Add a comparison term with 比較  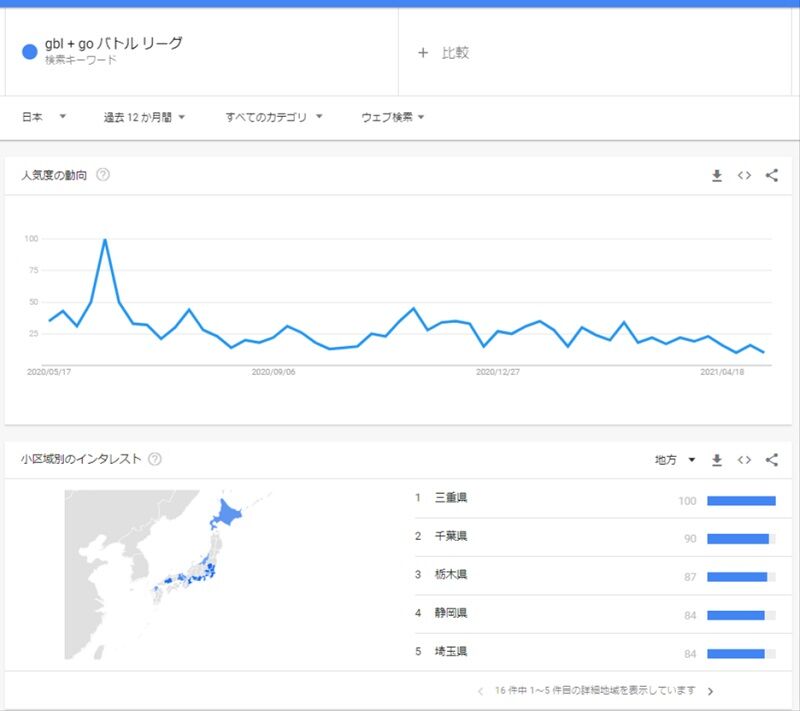click(443, 53)
